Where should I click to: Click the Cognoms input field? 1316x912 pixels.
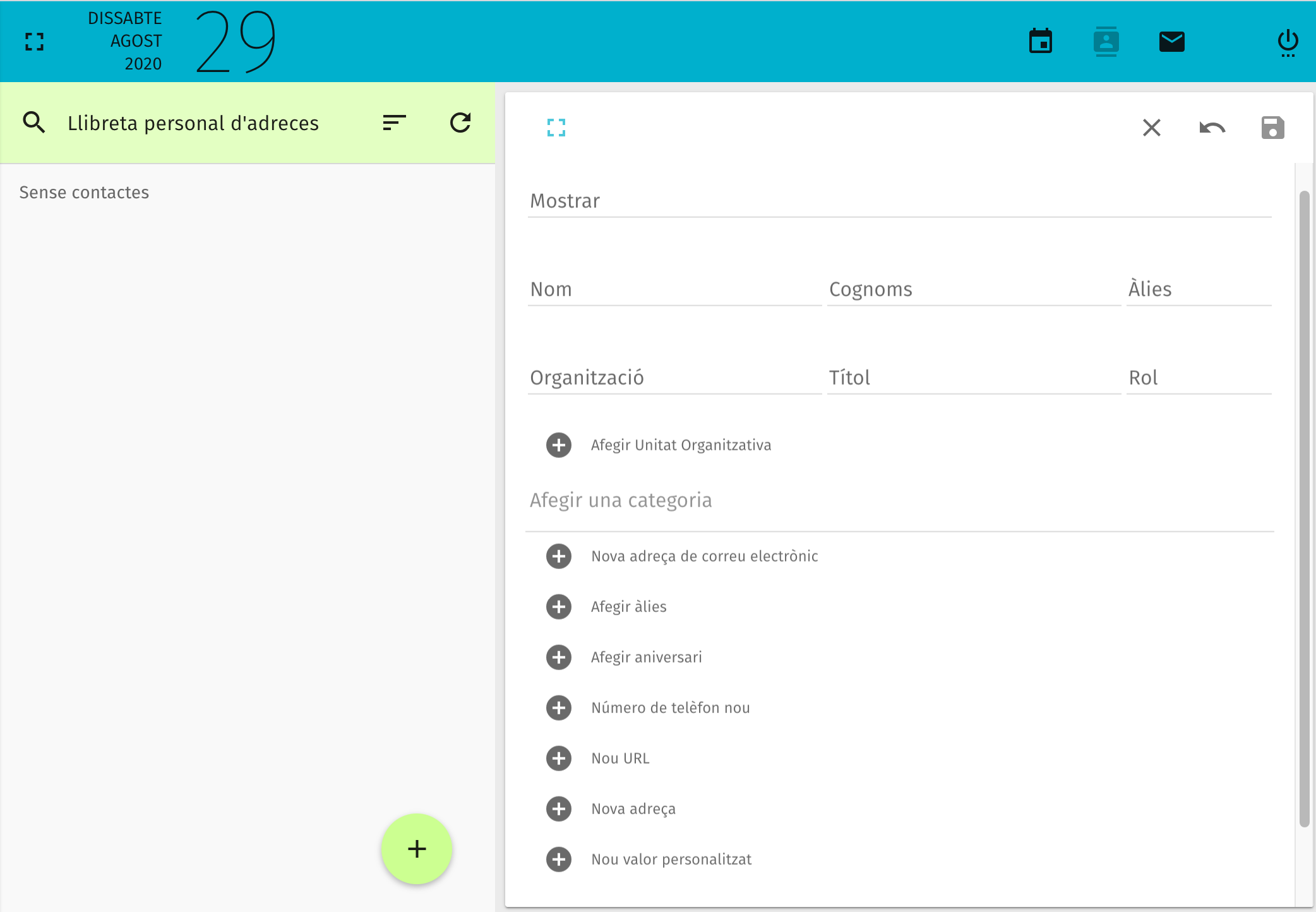point(974,289)
